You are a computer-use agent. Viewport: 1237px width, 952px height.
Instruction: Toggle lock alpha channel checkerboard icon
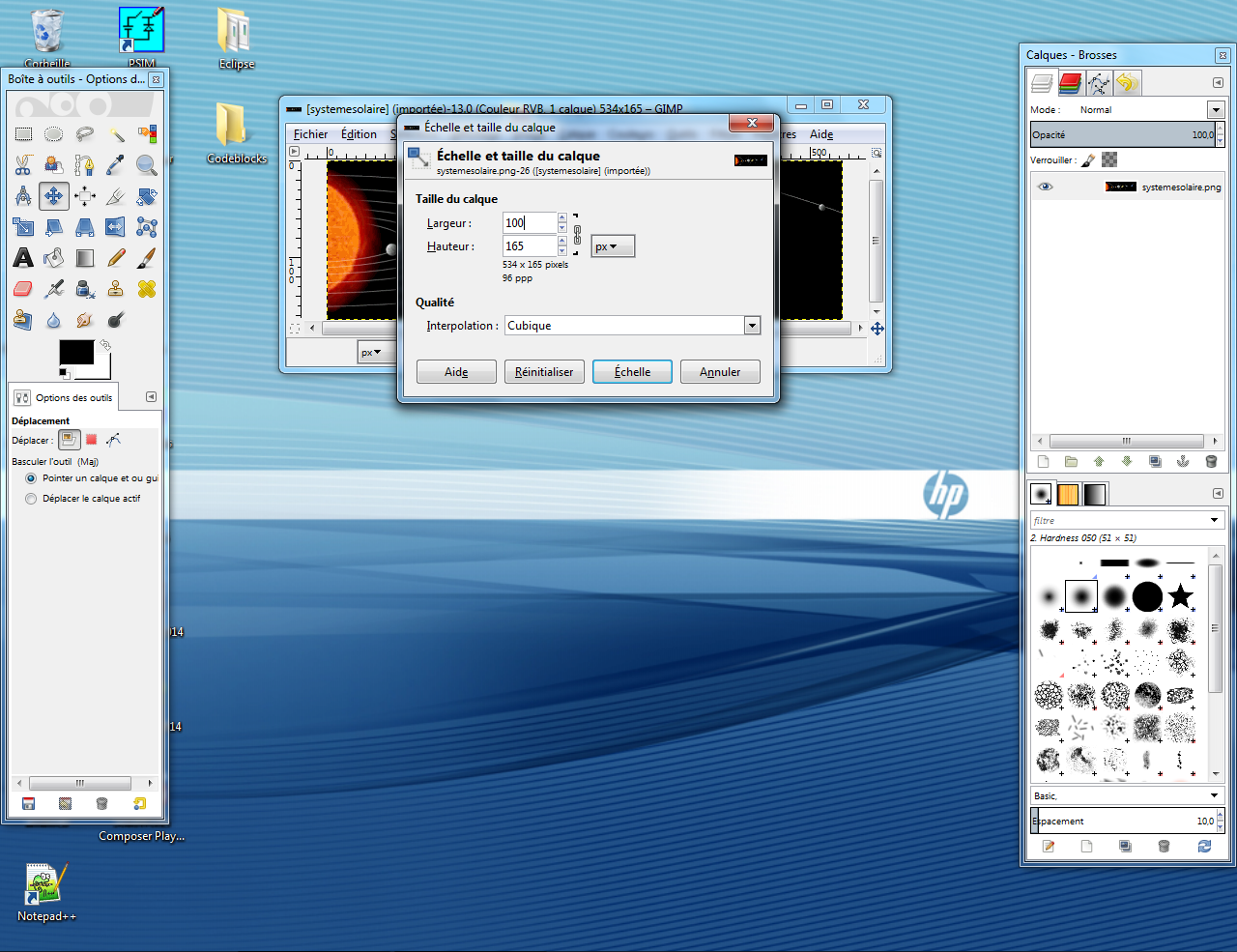[x=1109, y=160]
